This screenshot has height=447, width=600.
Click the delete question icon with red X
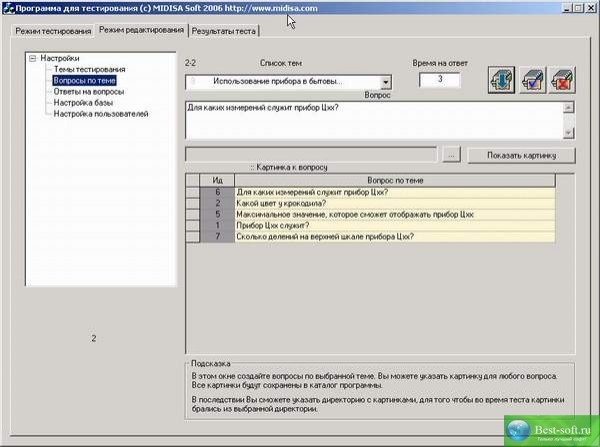pyautogui.click(x=562, y=81)
